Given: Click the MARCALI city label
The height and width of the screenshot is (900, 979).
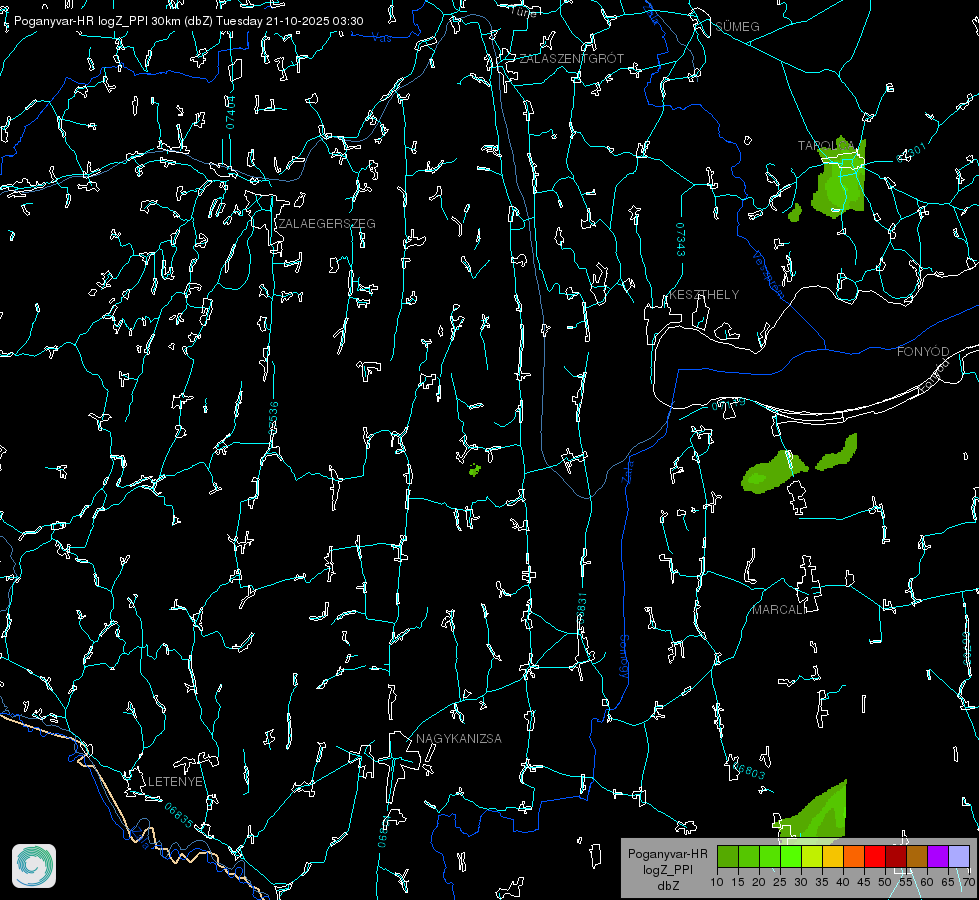Looking at the screenshot, I should (779, 610).
